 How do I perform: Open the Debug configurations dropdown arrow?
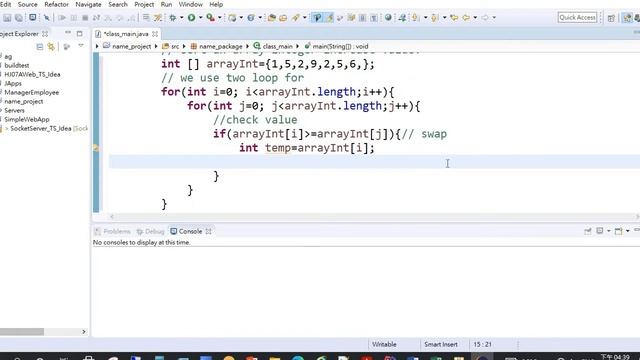click(182, 18)
